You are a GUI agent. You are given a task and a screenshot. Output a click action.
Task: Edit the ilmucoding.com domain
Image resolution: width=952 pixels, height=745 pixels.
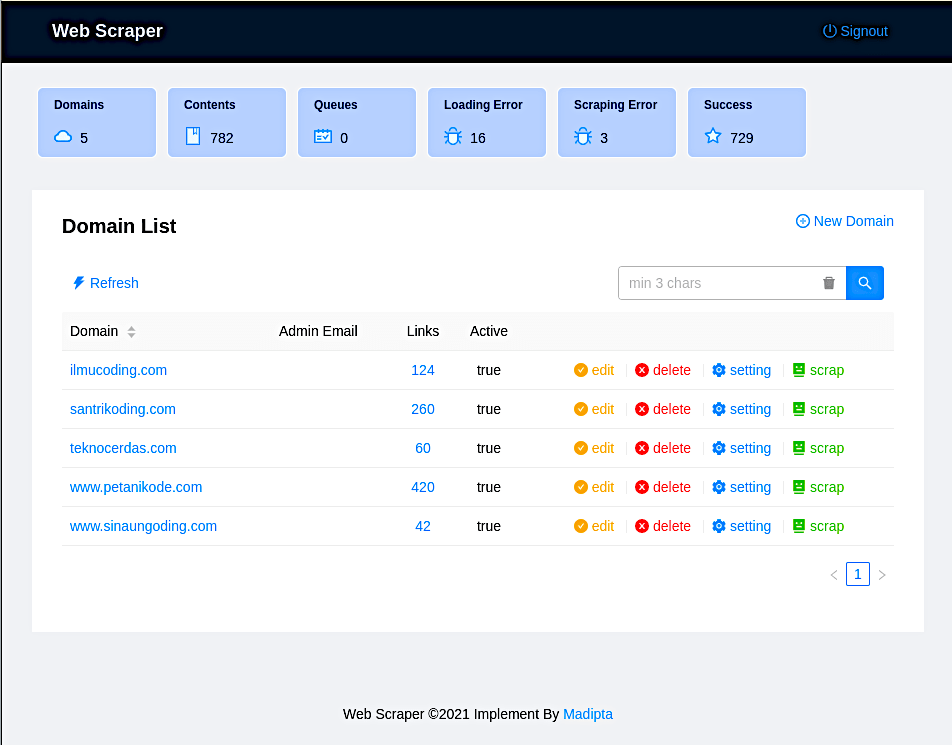coord(594,370)
